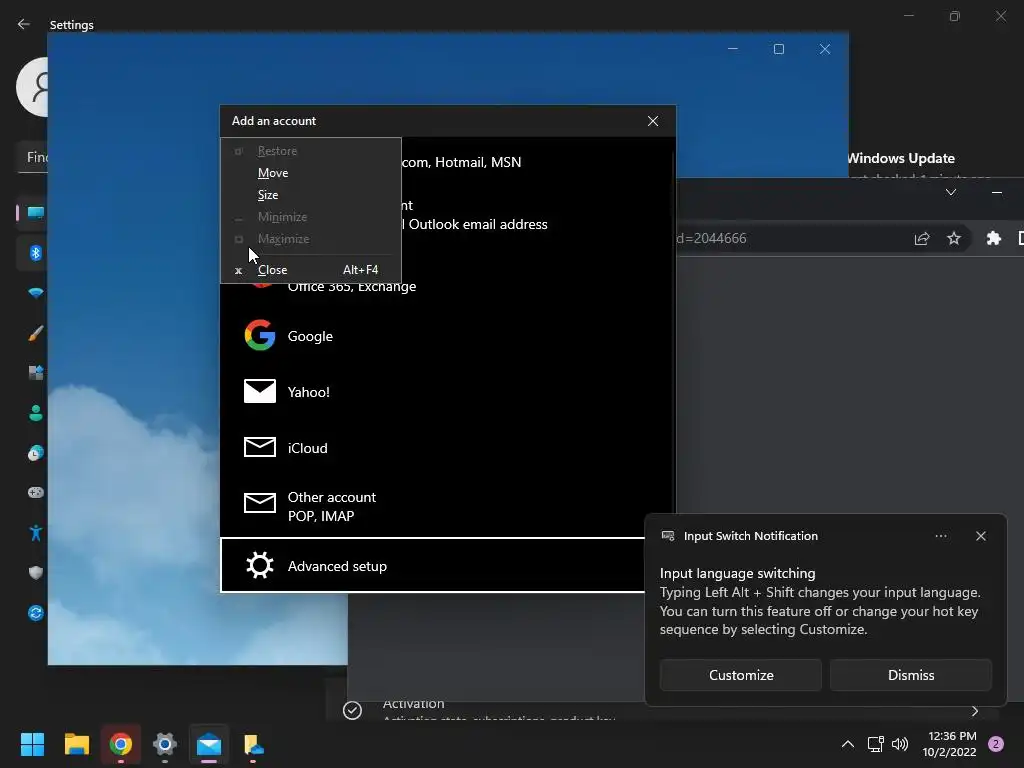Pick the iCloud envelope icon
Screen dimensions: 1024x768
pyautogui.click(x=260, y=447)
